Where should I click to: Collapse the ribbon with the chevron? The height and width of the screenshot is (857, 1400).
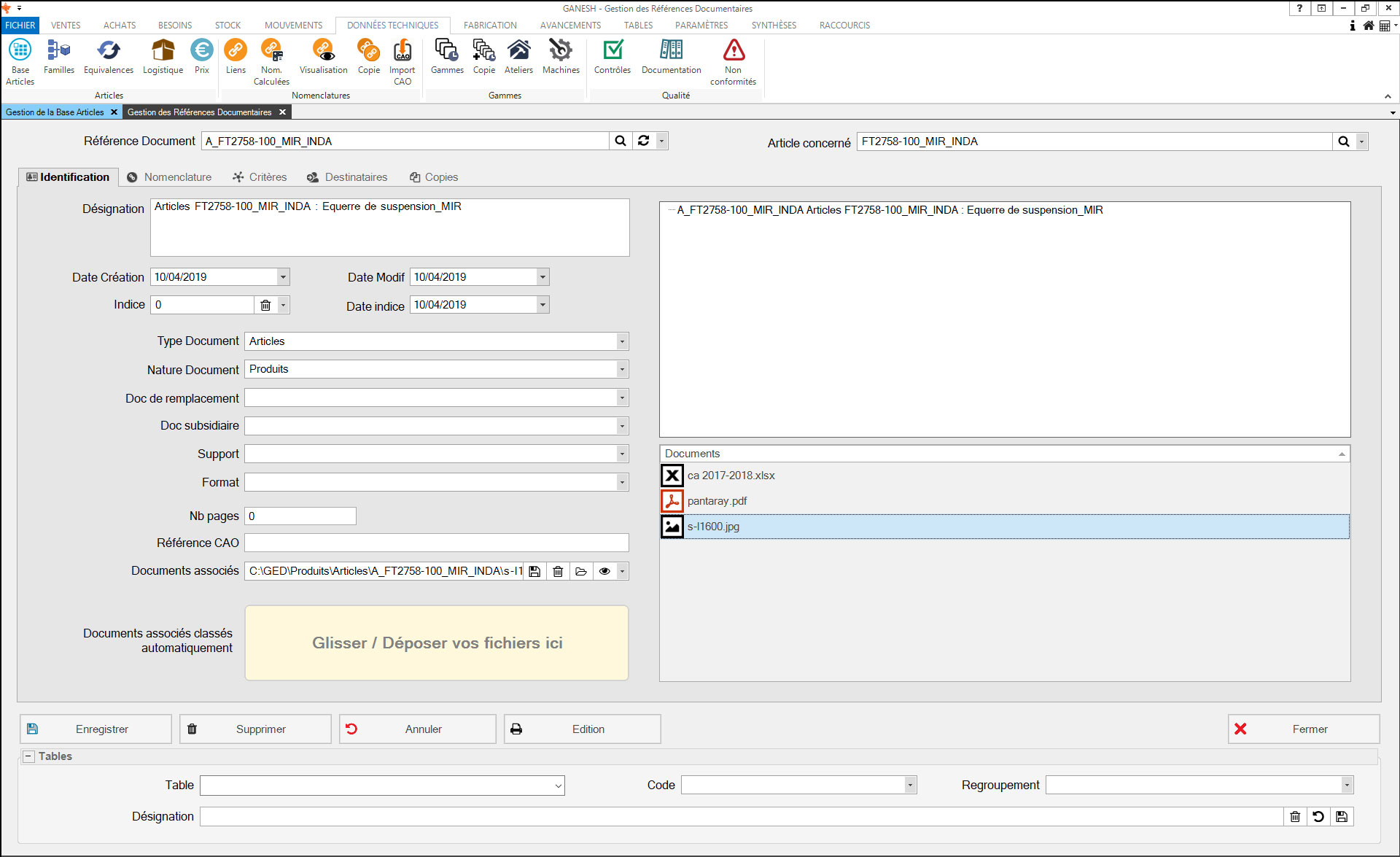[x=1388, y=96]
